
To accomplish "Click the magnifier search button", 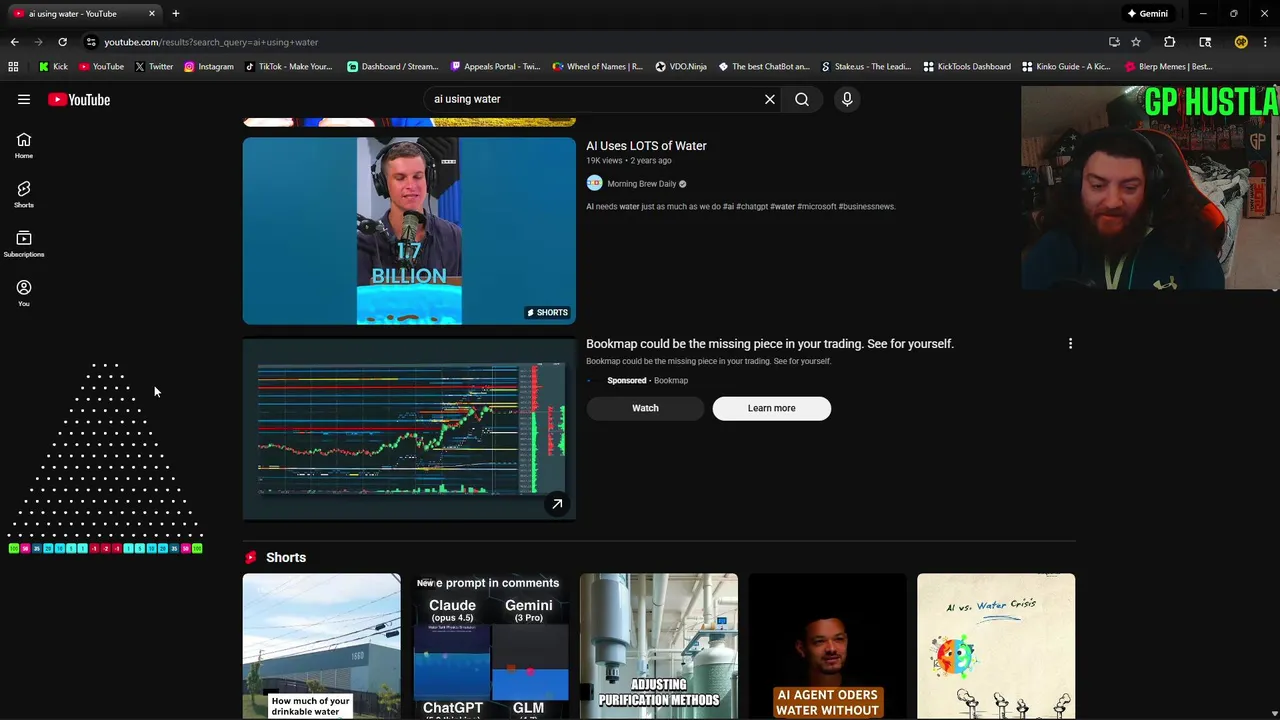I will pyautogui.click(x=802, y=99).
